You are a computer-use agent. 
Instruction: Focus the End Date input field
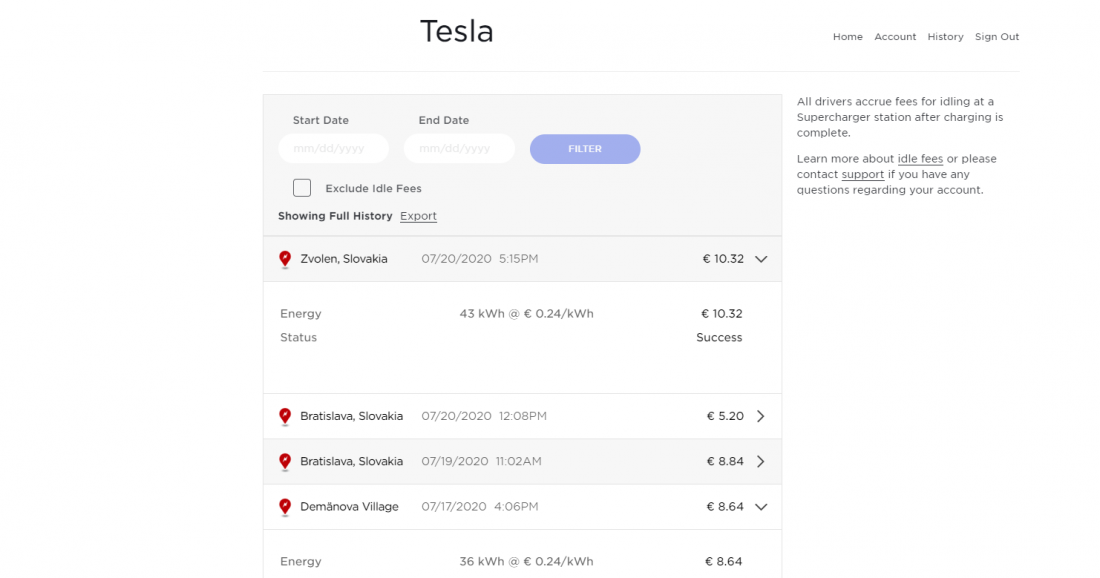[x=460, y=149]
